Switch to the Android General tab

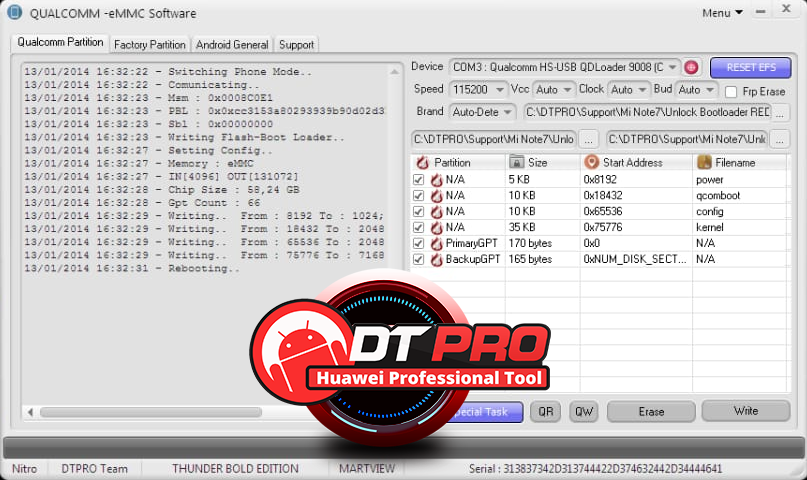click(232, 45)
